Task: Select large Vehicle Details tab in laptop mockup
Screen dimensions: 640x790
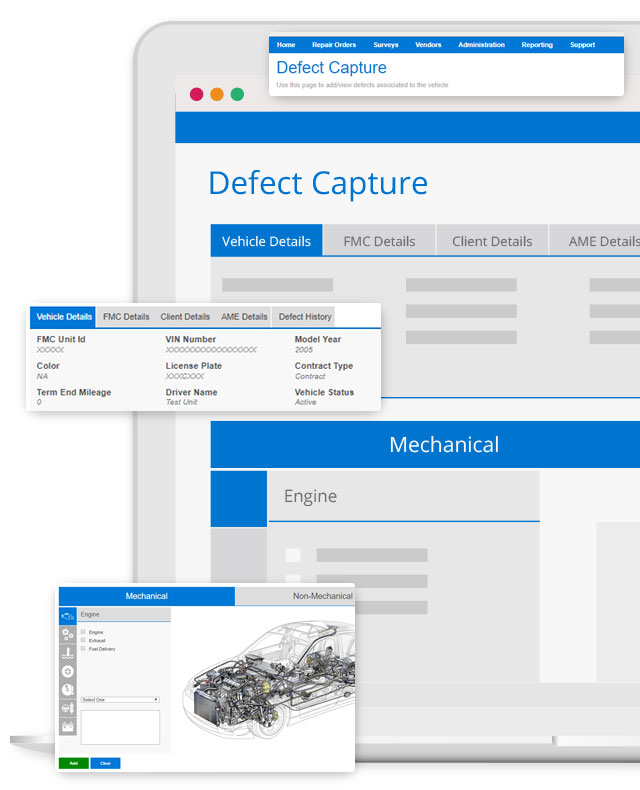Action: 266,241
